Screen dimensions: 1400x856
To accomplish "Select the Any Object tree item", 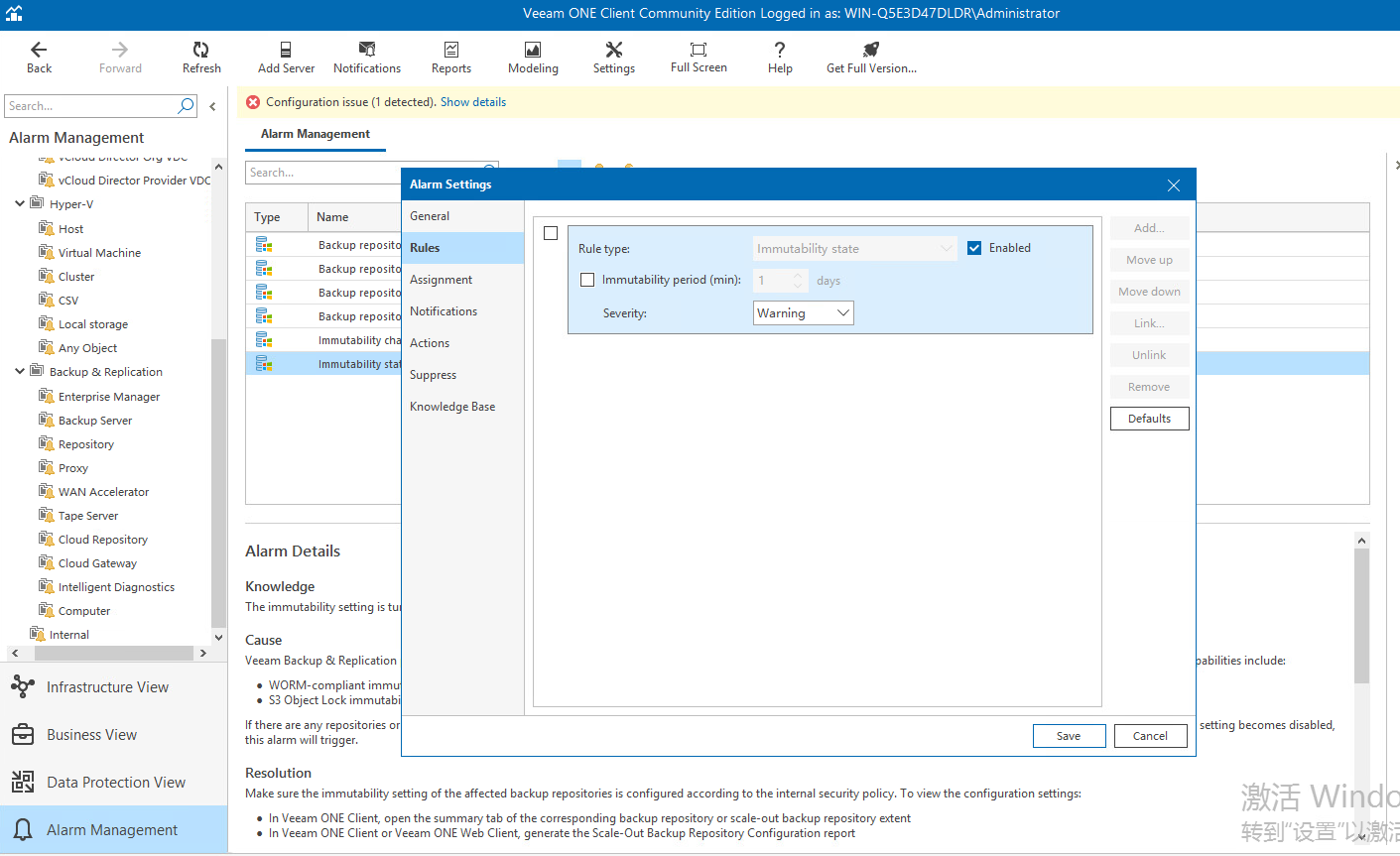I will click(x=87, y=347).
